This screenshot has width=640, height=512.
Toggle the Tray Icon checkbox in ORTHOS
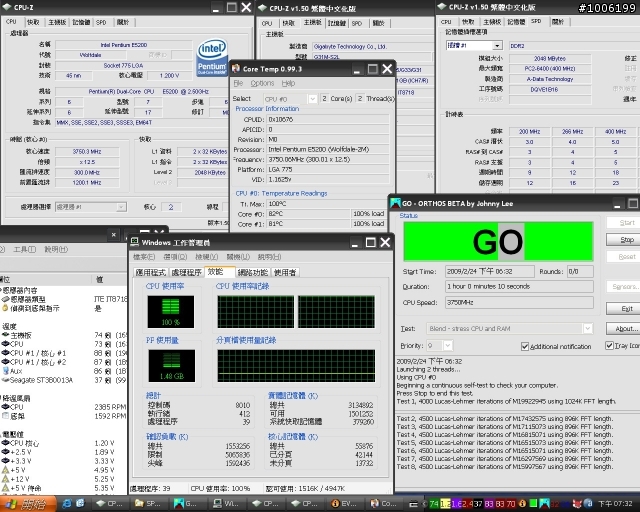(x=609, y=346)
